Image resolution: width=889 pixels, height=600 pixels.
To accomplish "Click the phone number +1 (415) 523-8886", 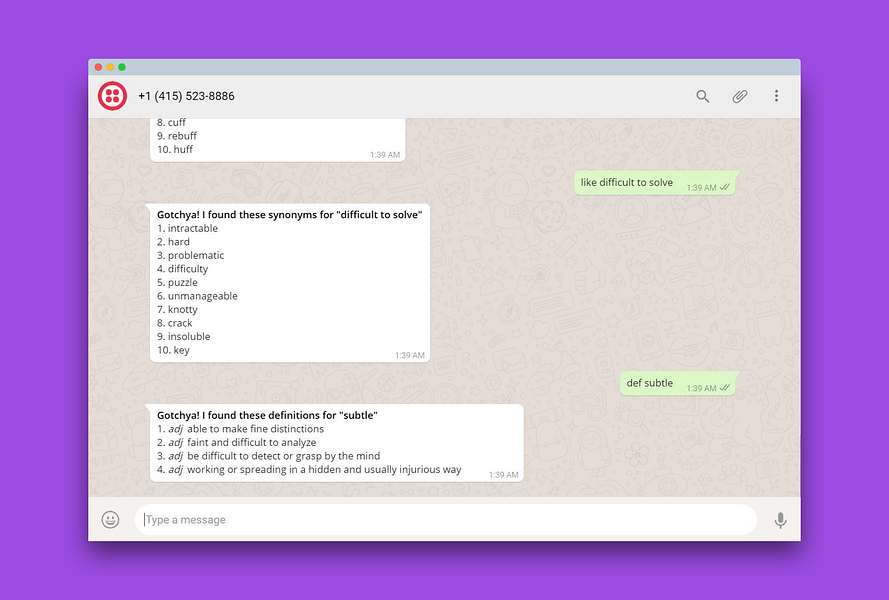I will click(186, 96).
